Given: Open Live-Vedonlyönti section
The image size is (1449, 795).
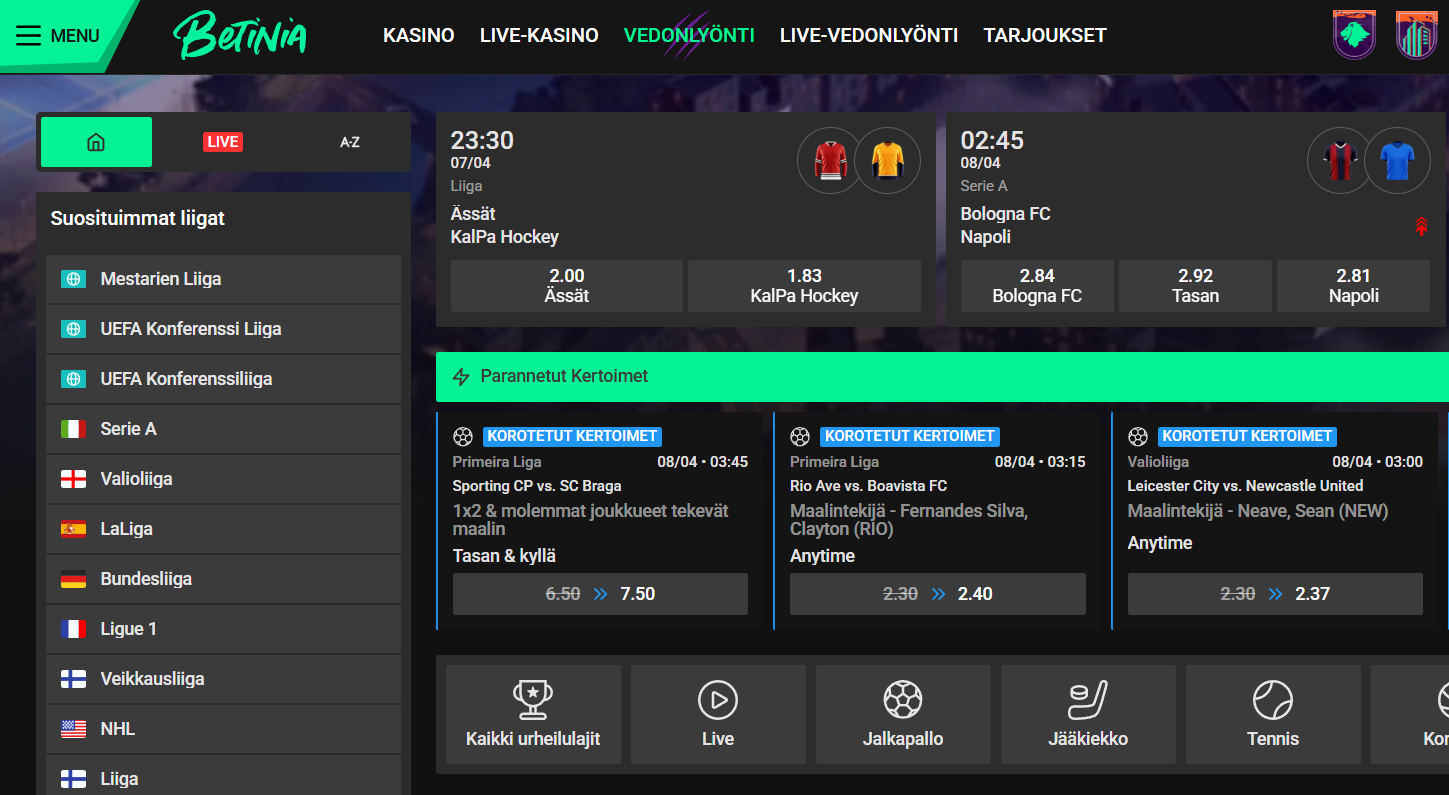Looking at the screenshot, I should [x=869, y=36].
